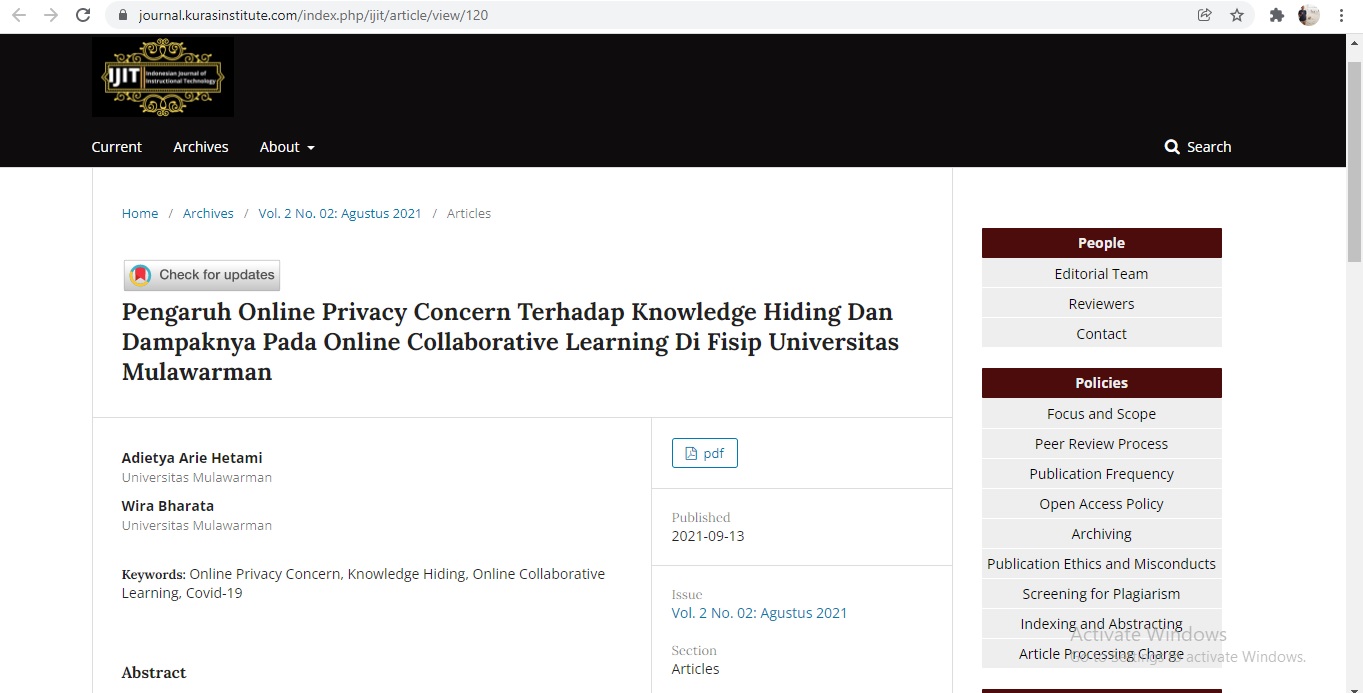Open the Archives navigation menu item
The height and width of the screenshot is (693, 1363).
click(x=201, y=147)
